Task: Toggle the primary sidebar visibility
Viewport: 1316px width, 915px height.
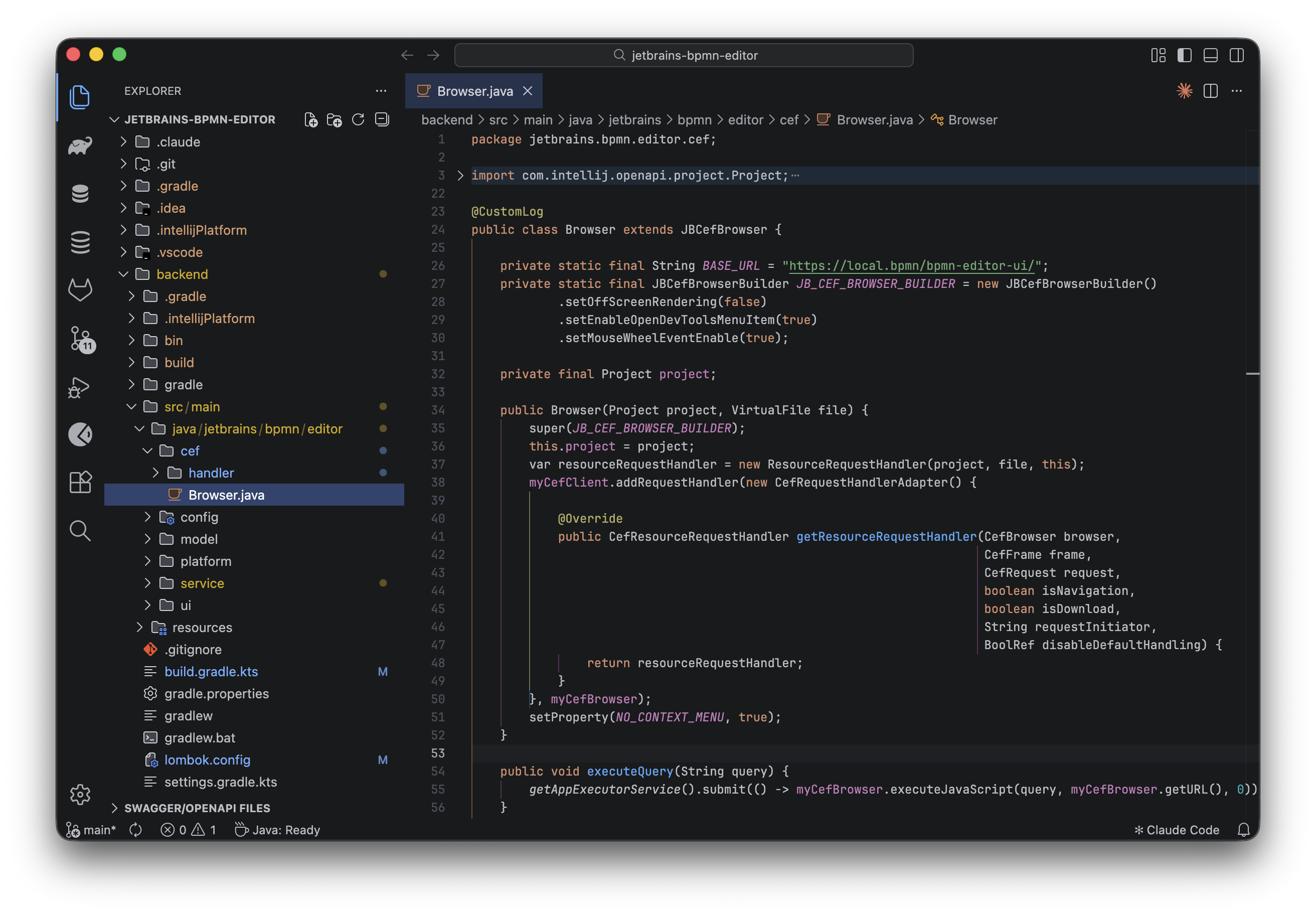Action: (1184, 55)
